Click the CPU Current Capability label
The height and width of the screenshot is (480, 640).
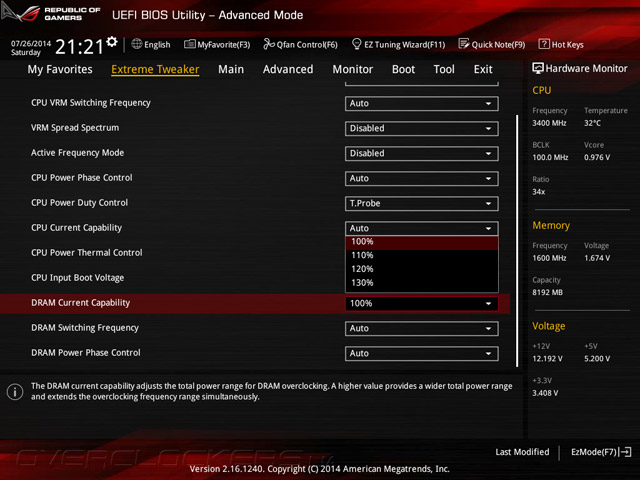[76, 228]
